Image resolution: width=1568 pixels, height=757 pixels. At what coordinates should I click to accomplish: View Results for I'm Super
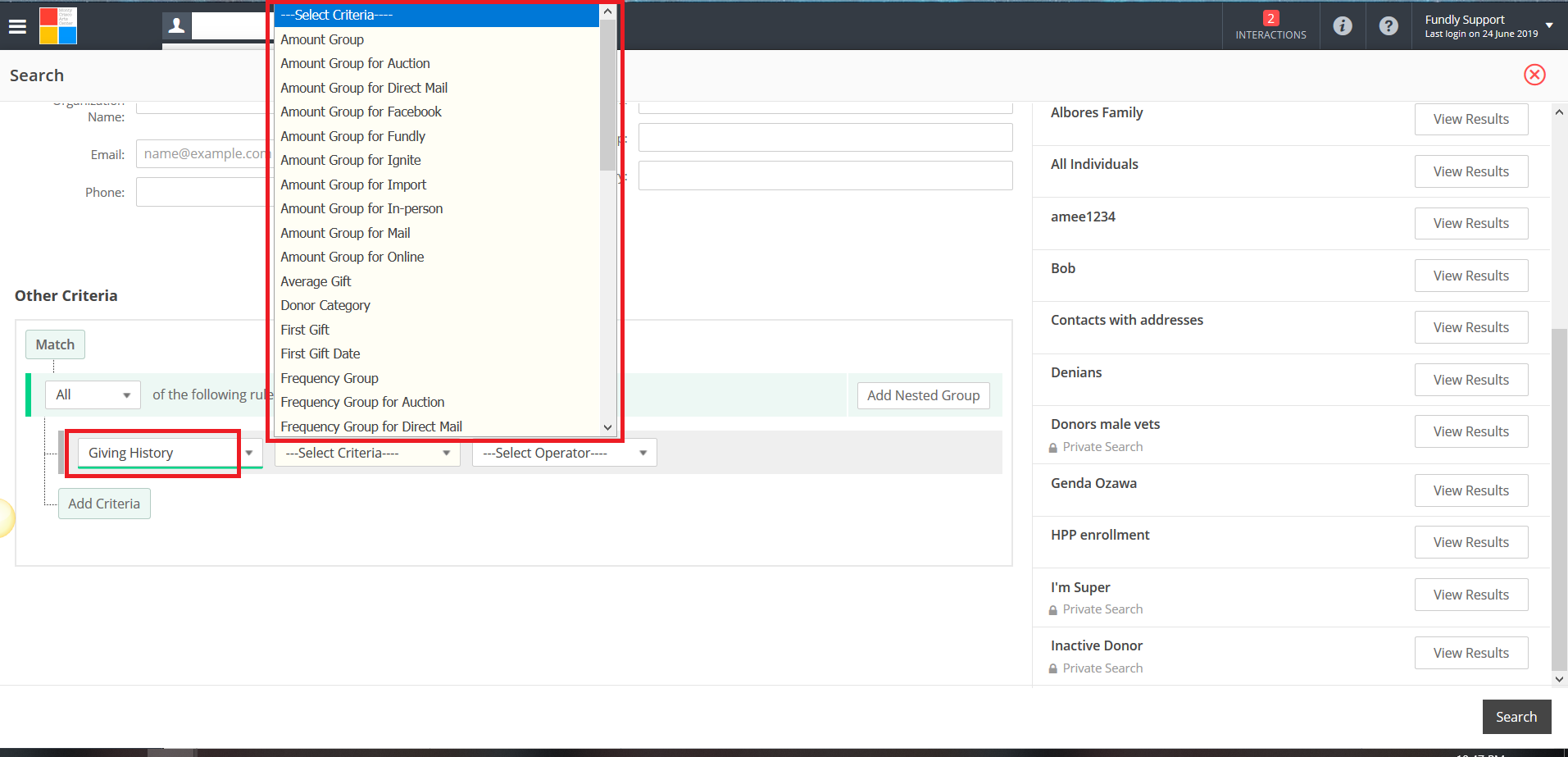click(1470, 595)
